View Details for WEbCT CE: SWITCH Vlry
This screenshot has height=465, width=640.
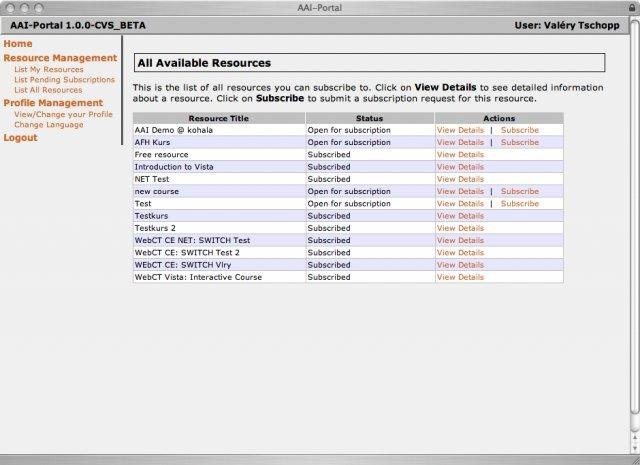click(460, 265)
